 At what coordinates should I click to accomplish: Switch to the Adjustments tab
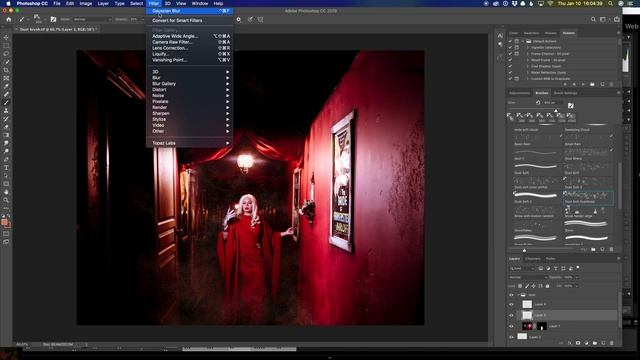520,93
